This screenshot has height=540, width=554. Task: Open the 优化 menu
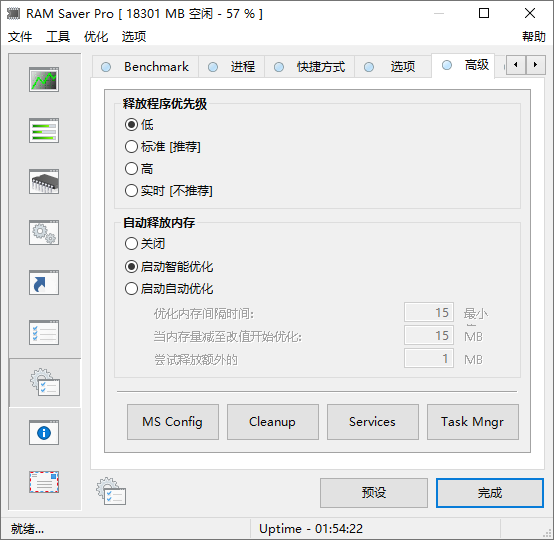96,36
